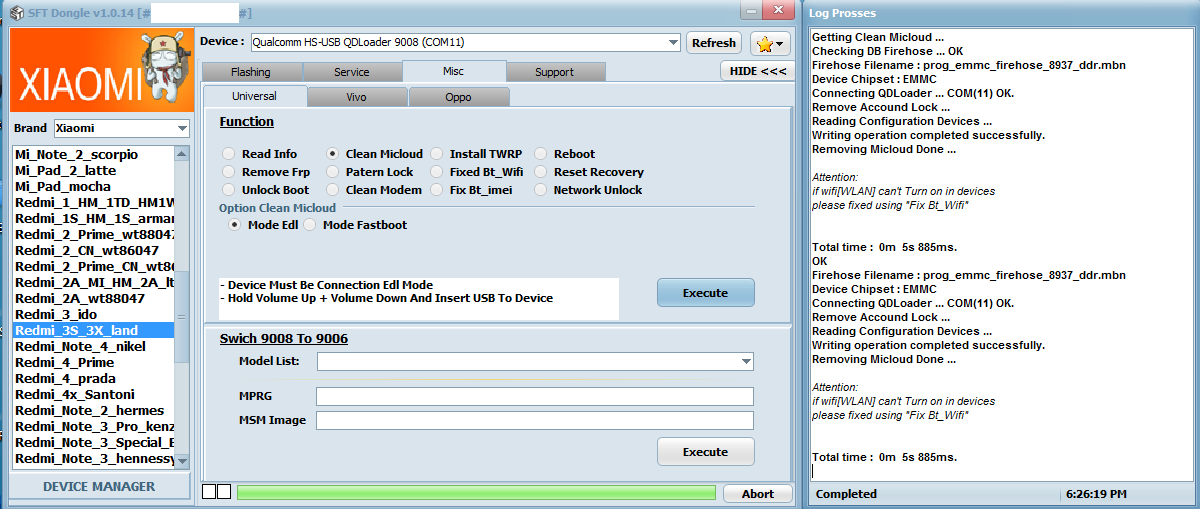Screen dimensions: 1200x509
Task: Click the star favorites icon button
Action: pos(769,43)
